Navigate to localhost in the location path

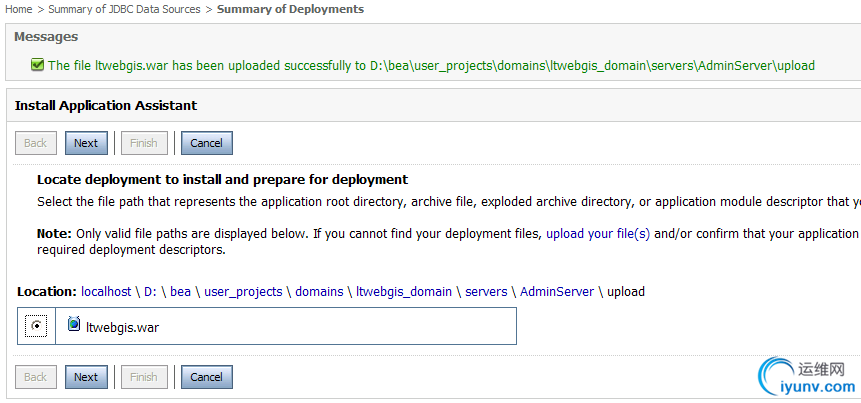coord(106,292)
